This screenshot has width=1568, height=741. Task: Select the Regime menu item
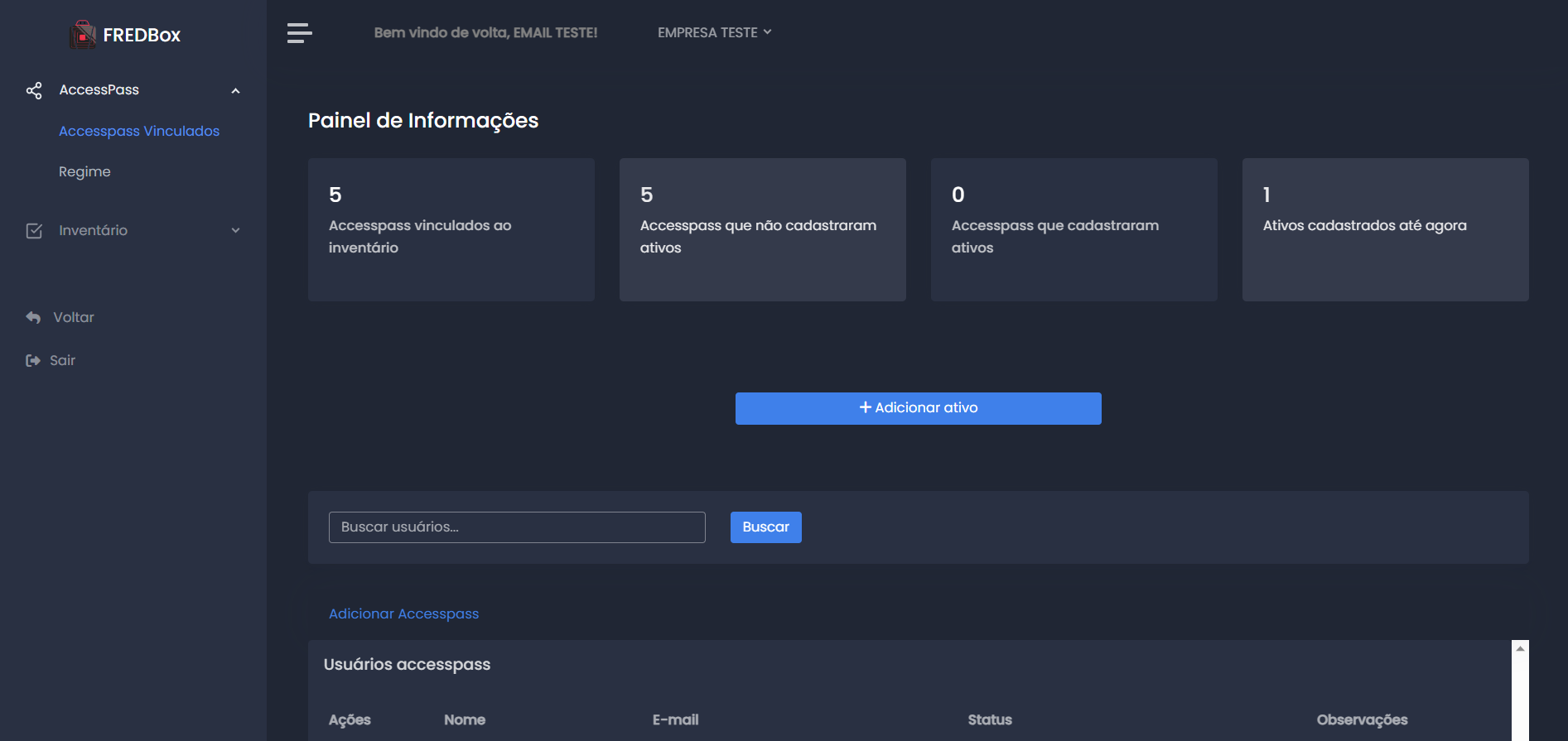(x=84, y=171)
